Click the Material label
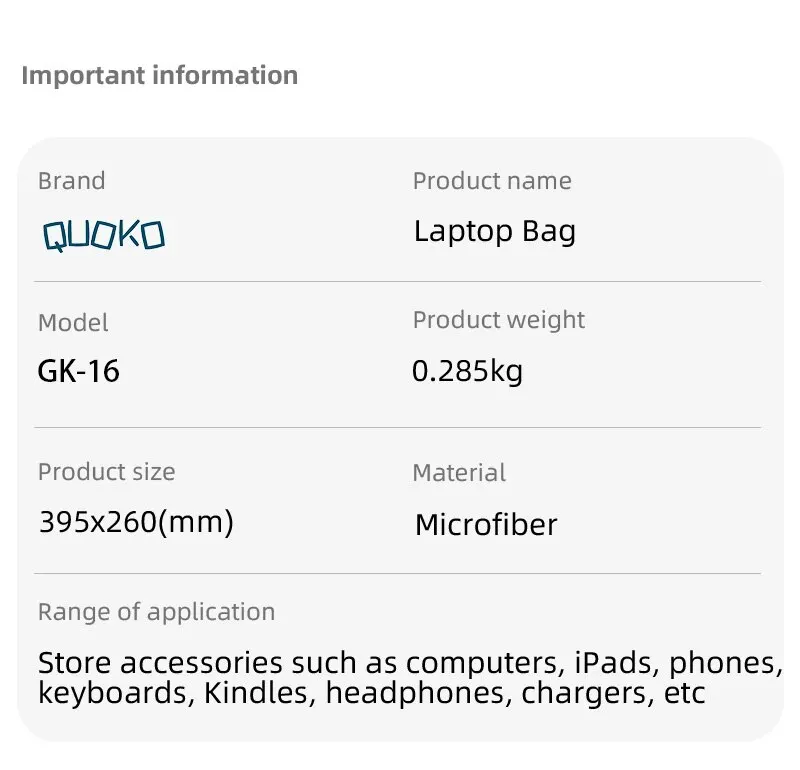The height and width of the screenshot is (770, 800). coord(459,472)
